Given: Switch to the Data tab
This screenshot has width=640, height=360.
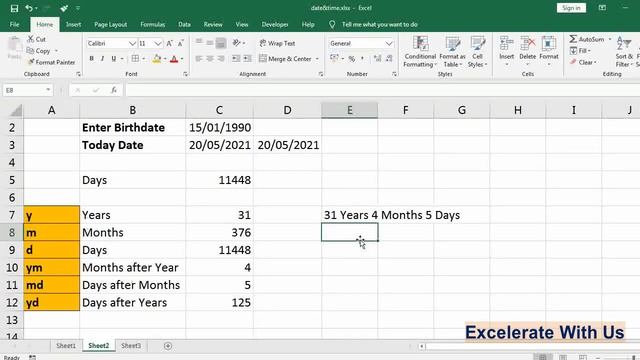Looking at the screenshot, I should point(184,24).
